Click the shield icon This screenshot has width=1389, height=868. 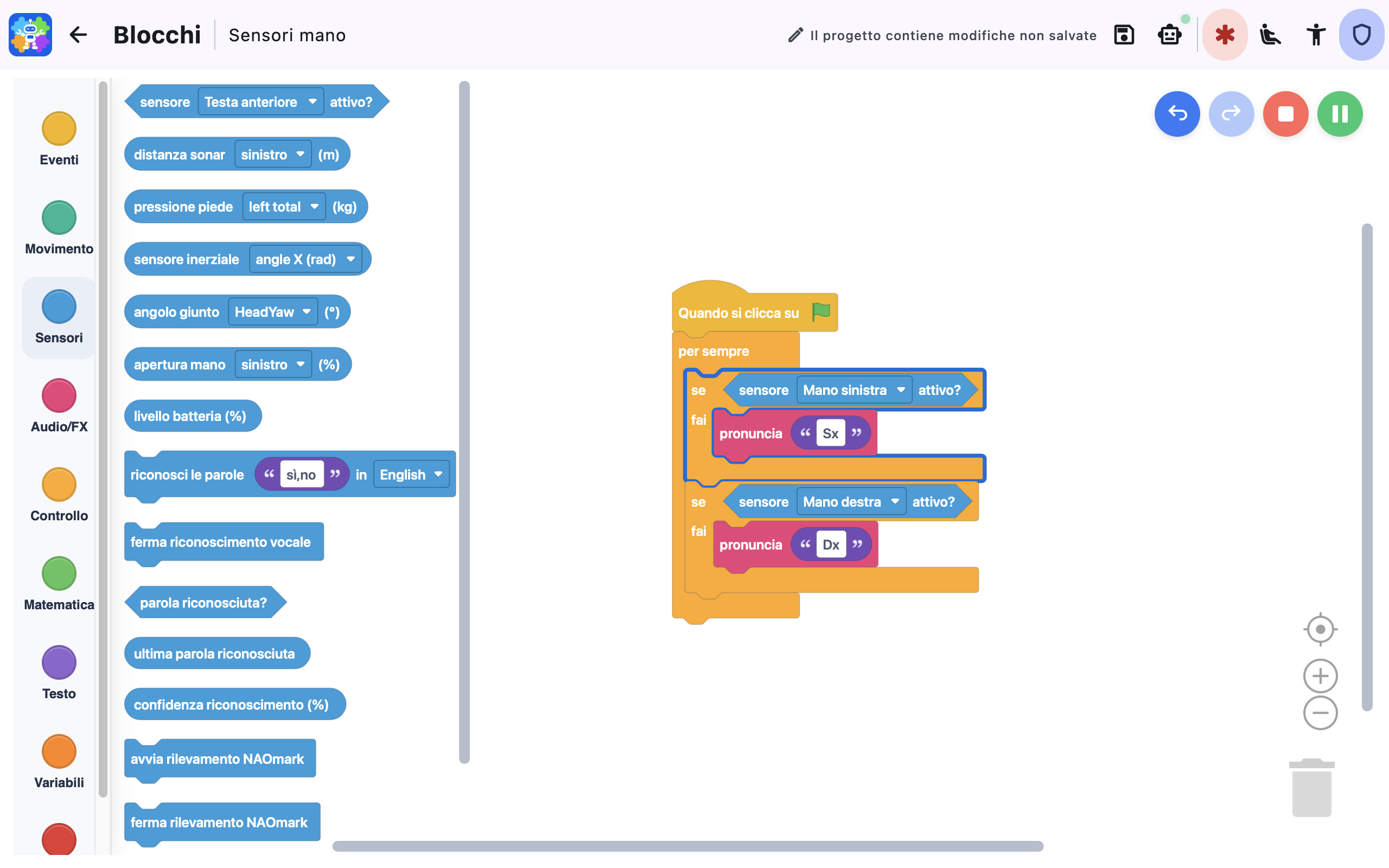click(x=1361, y=34)
